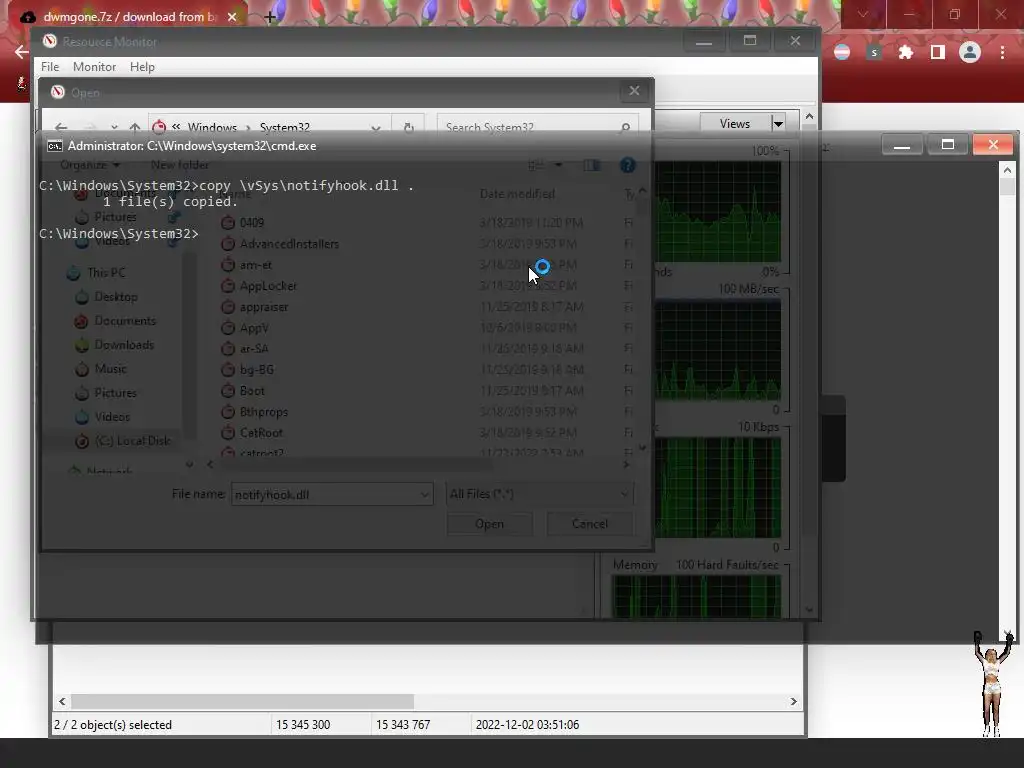Click the bottom horizontal scrollbar right arrow
Screen dimensions: 1024x768
coord(793,701)
